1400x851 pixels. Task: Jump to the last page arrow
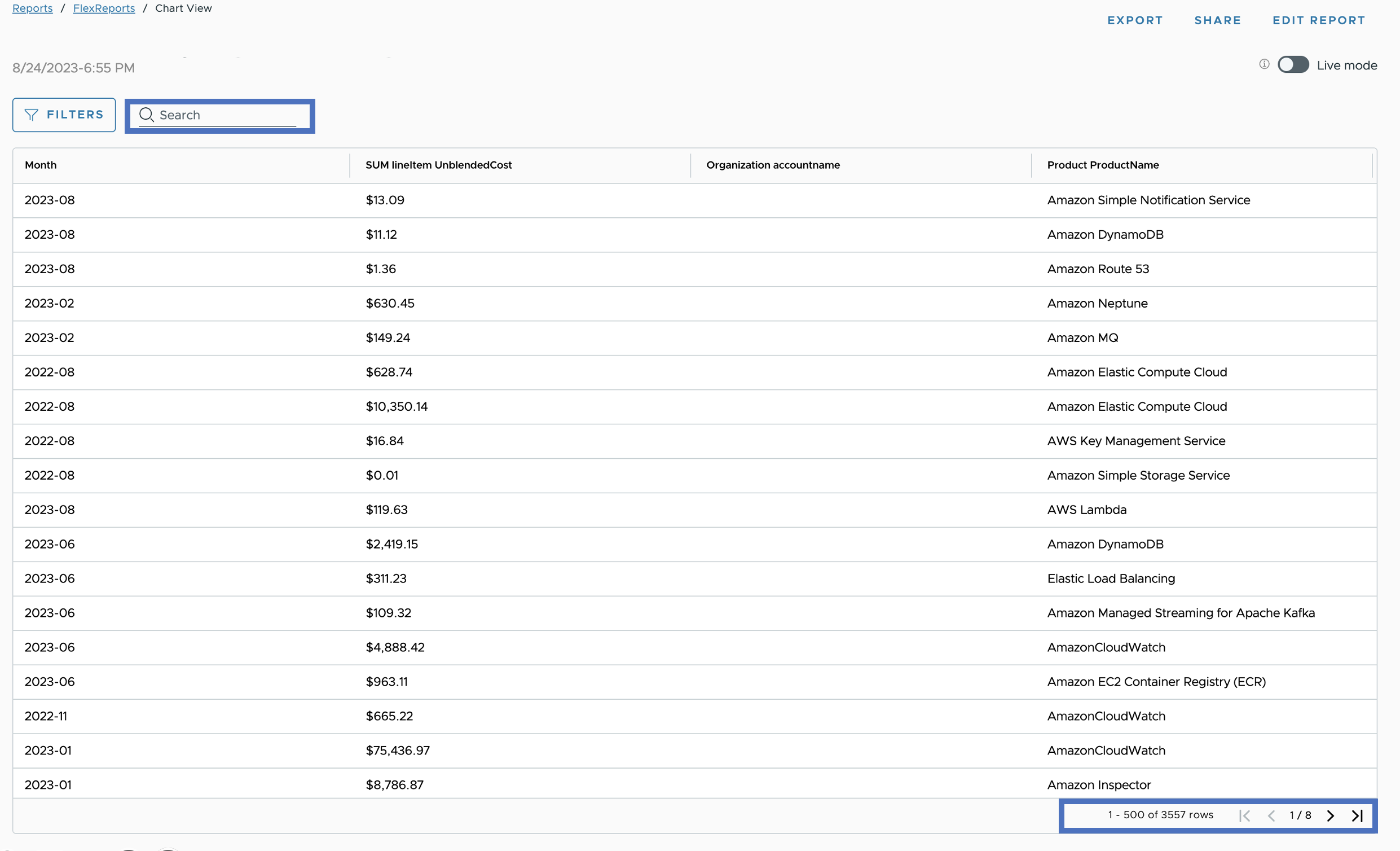click(x=1357, y=816)
